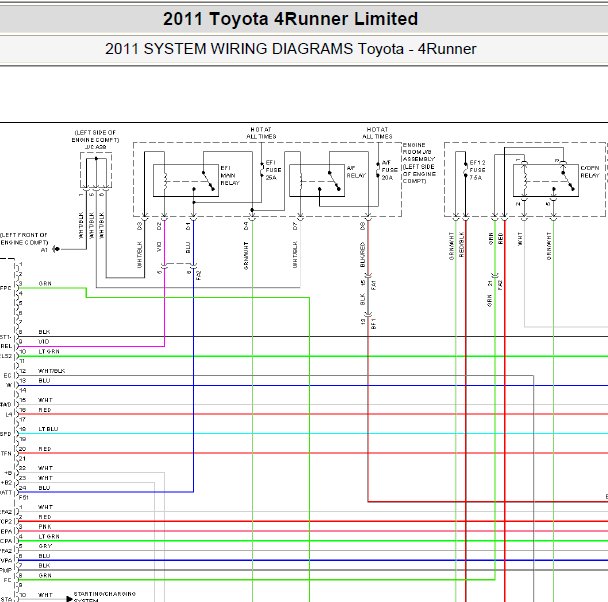
Task: Select VIO label at pin 9
Action: [x=44, y=342]
